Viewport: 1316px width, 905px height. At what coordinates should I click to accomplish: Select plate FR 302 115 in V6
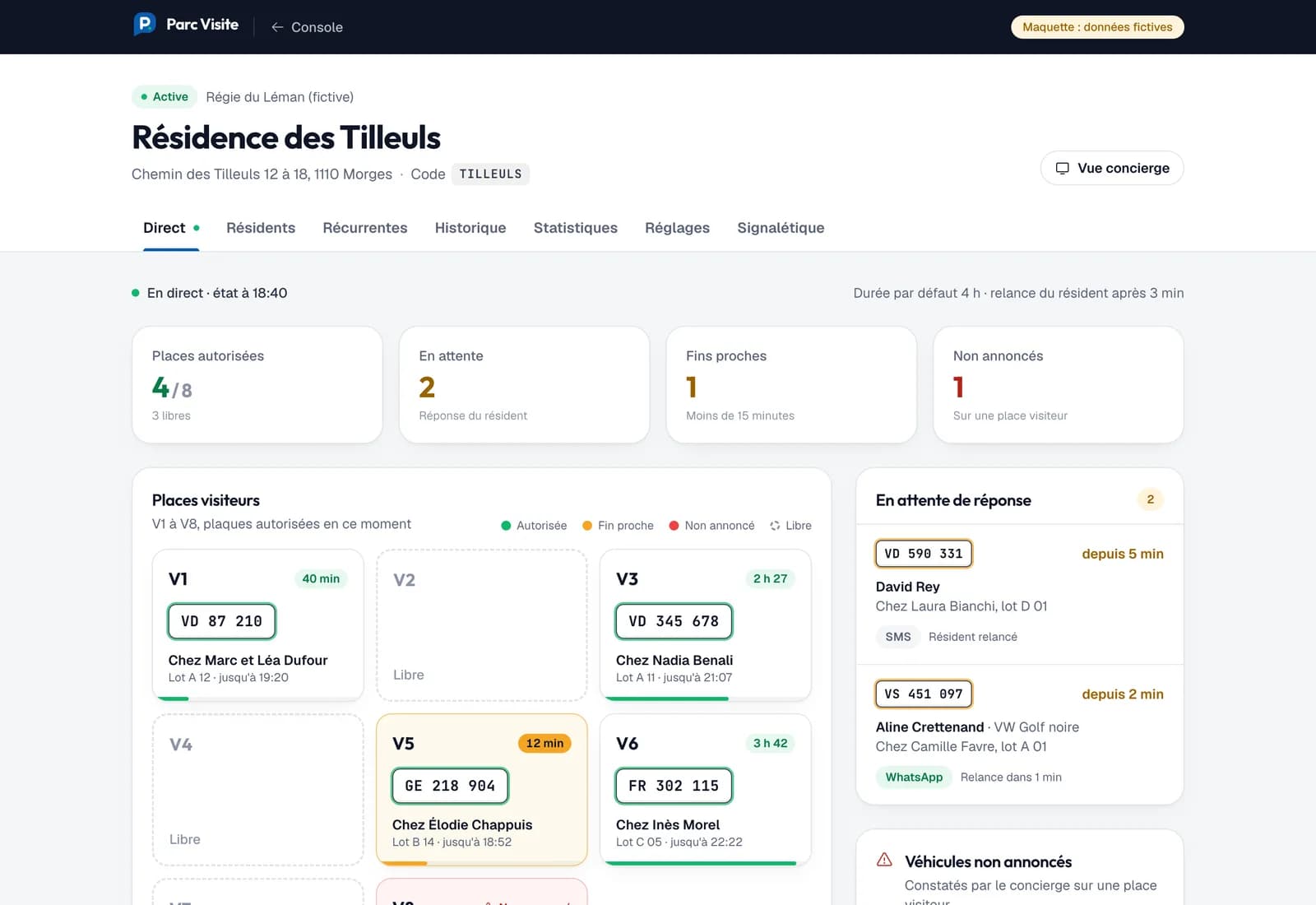coord(674,786)
